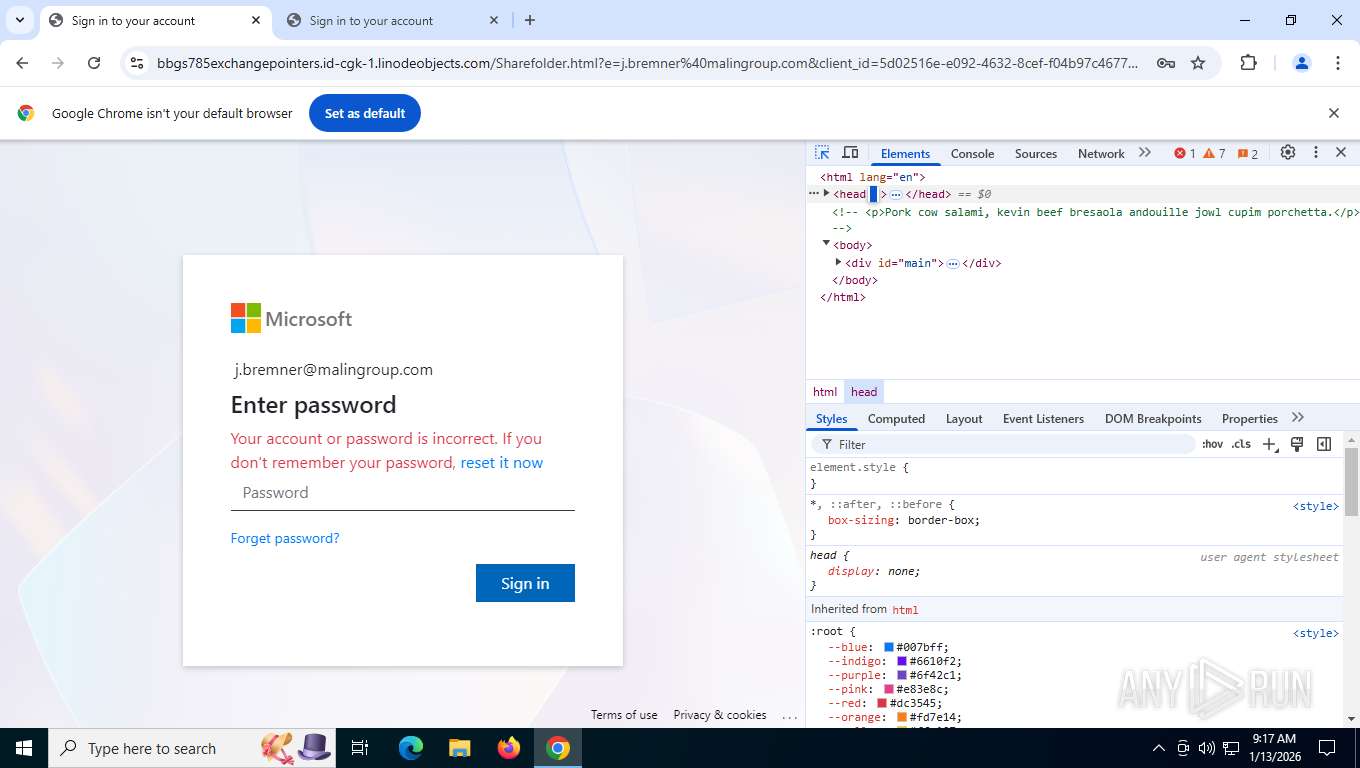Open the :root rule's style source link
Image resolution: width=1360 pixels, height=768 pixels.
click(x=1316, y=633)
